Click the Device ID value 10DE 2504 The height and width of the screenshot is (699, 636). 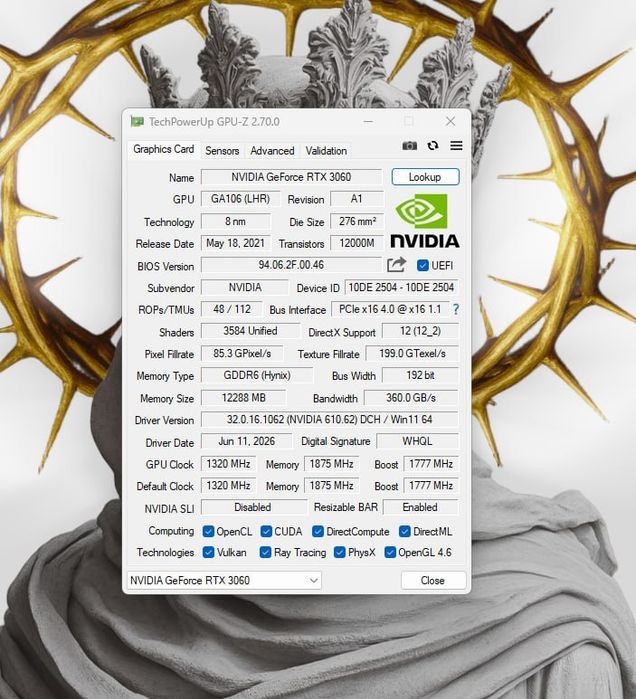(x=401, y=288)
